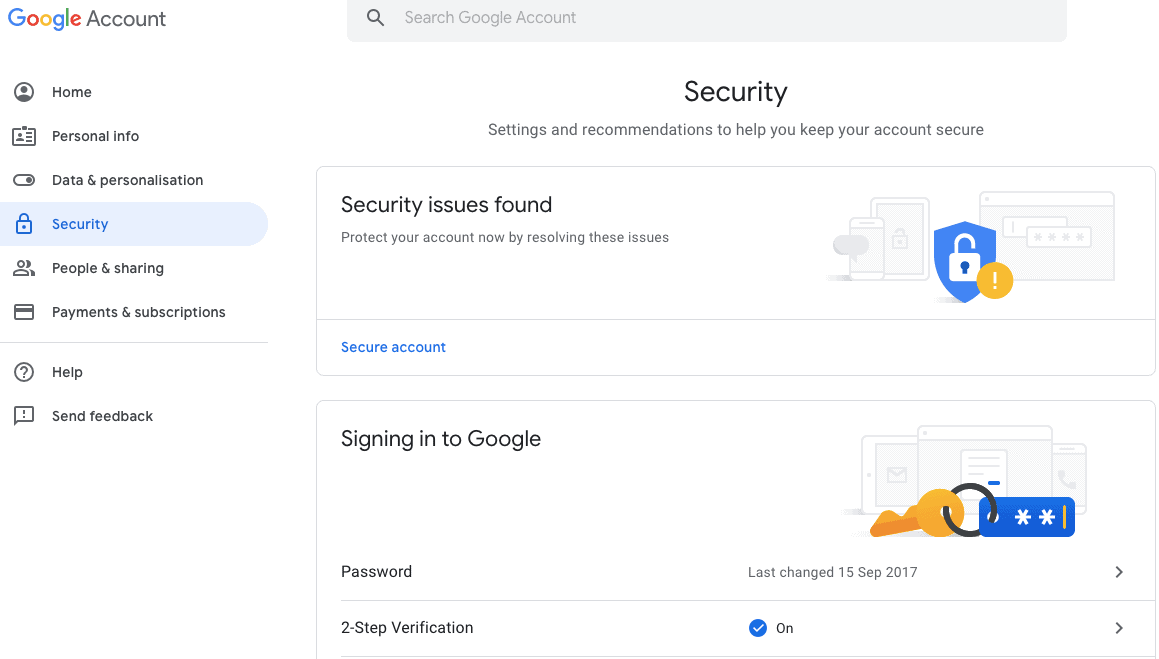1159x659 pixels.
Task: Select Payments & subscriptions in the sidebar
Action: tap(138, 312)
